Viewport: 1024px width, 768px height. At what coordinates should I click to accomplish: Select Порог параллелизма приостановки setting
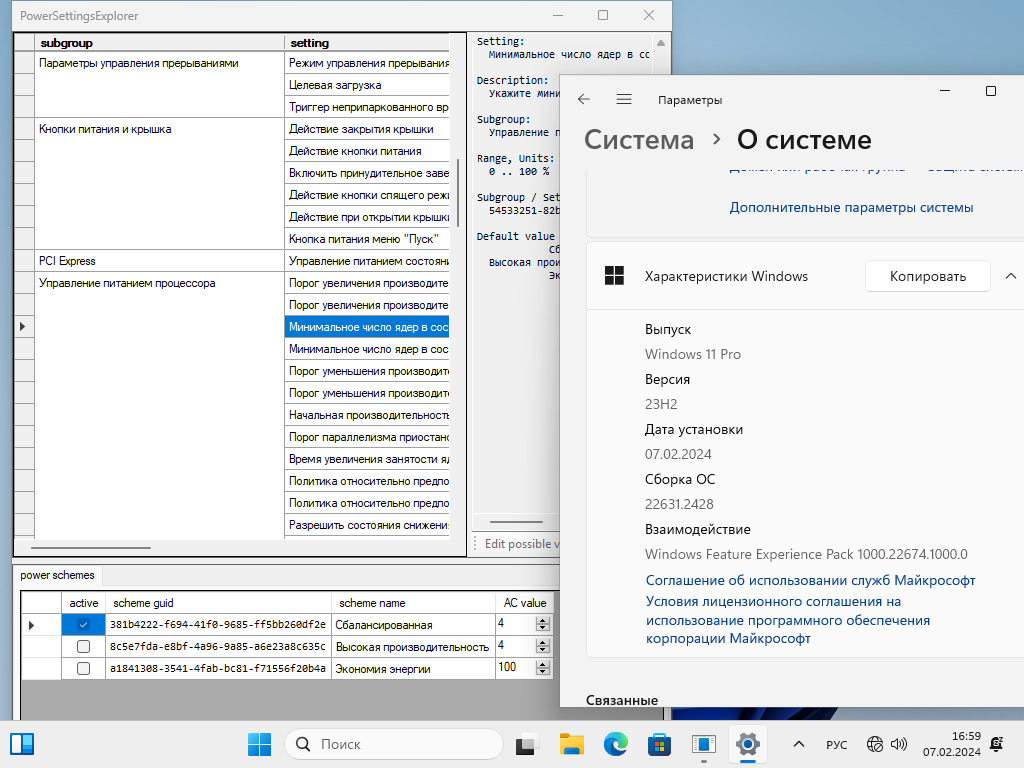367,437
